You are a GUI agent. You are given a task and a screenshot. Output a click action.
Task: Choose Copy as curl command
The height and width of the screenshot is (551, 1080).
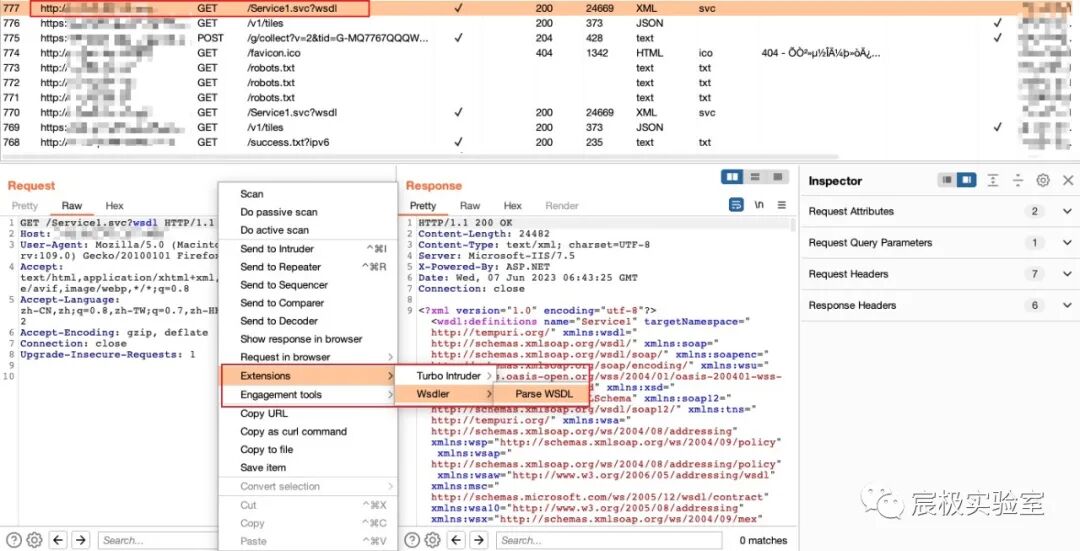pyautogui.click(x=308, y=431)
